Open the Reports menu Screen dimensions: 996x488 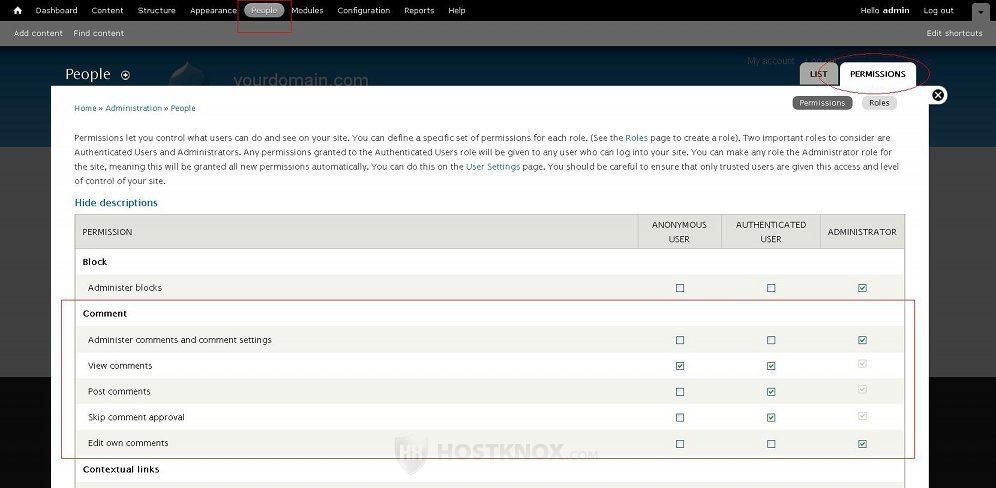pyautogui.click(x=419, y=10)
